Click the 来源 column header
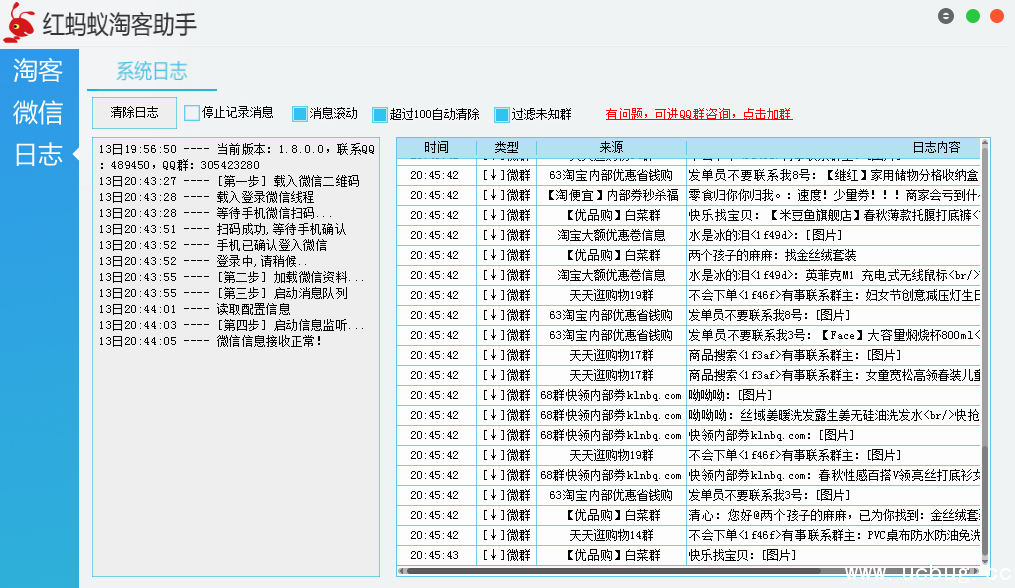 [611, 148]
